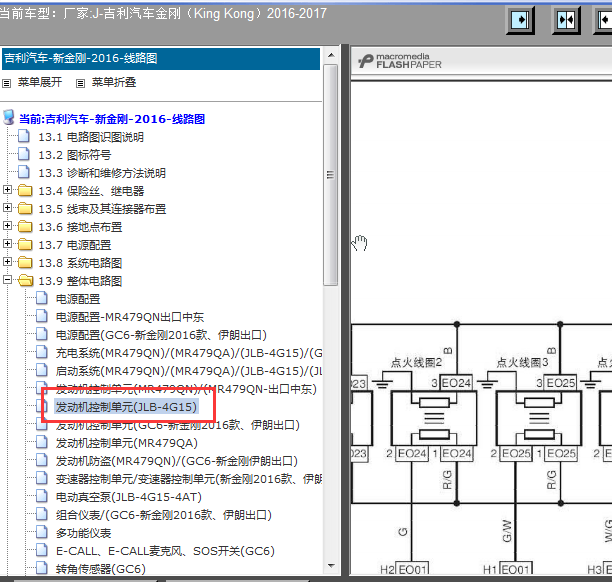This screenshot has width=612, height=582.
Task: Click the page icon for 13.3 诊断和维修方法说明
Action: pyautogui.click(x=24, y=172)
